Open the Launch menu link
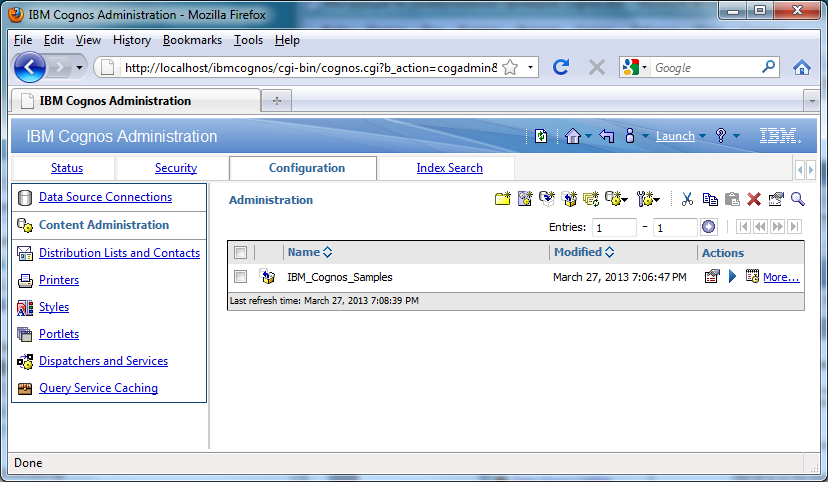The width and height of the screenshot is (828, 482). 675,136
